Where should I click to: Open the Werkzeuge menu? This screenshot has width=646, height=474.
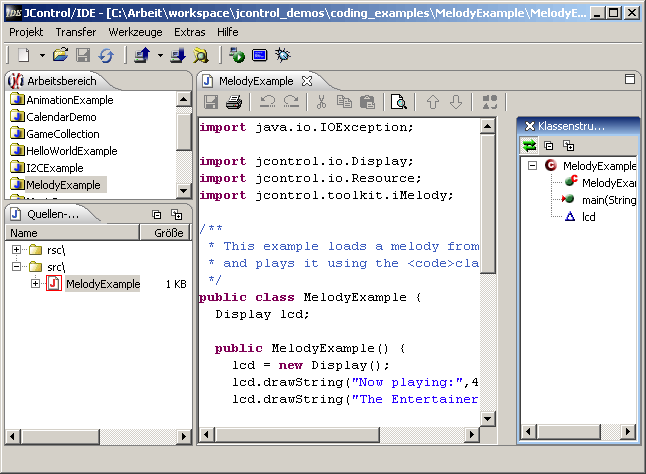135,32
